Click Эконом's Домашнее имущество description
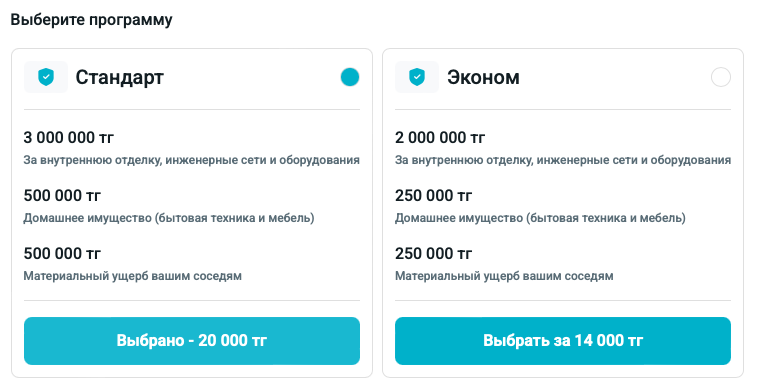Image resolution: width=757 pixels, height=388 pixels. pyautogui.click(x=540, y=218)
